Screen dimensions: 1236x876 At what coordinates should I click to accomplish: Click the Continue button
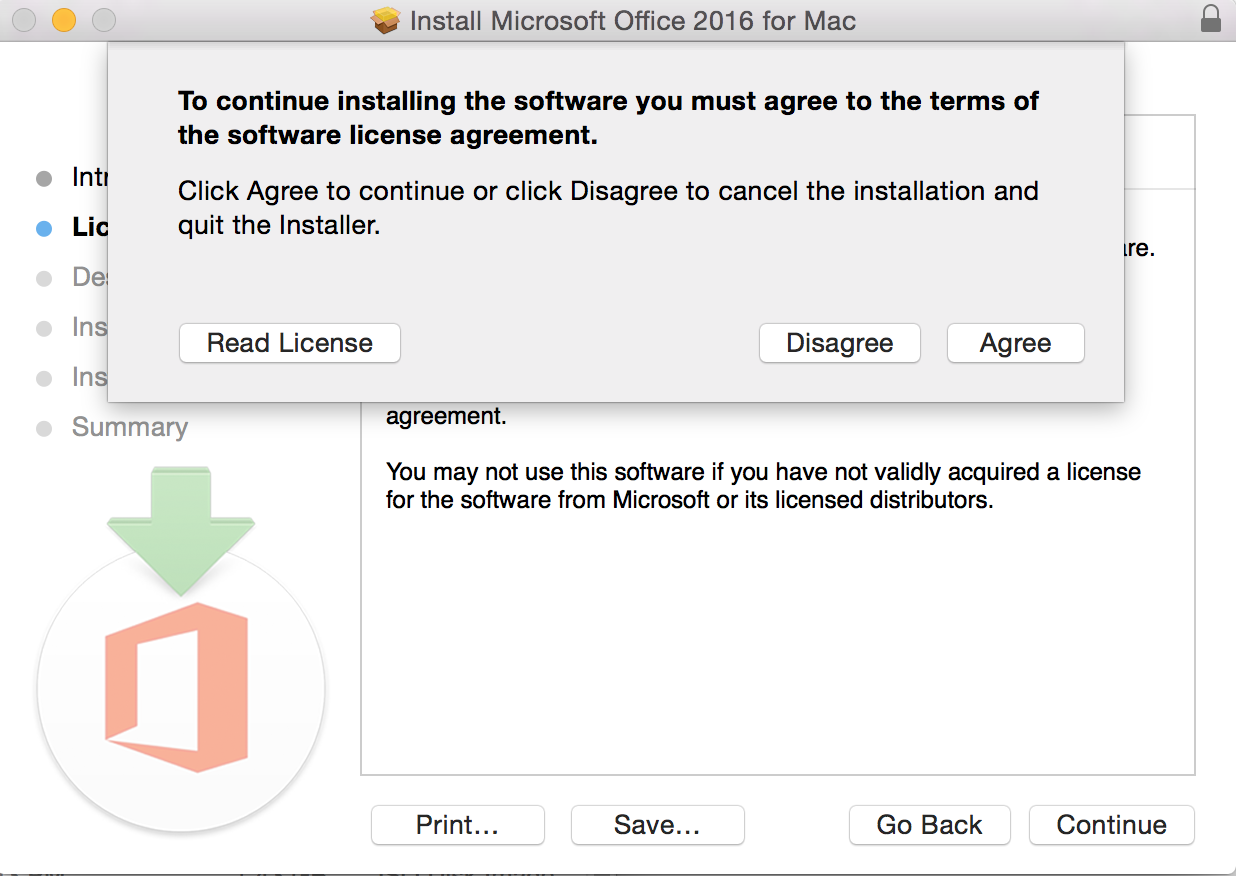pyautogui.click(x=1112, y=825)
